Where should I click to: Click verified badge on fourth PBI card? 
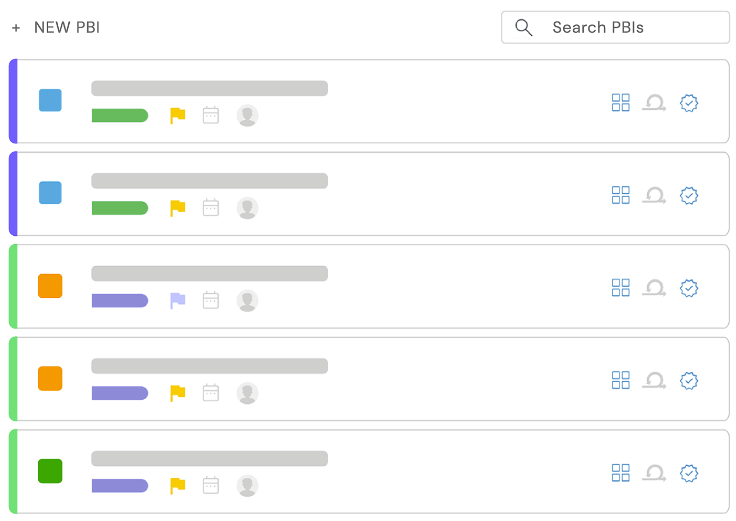[689, 380]
